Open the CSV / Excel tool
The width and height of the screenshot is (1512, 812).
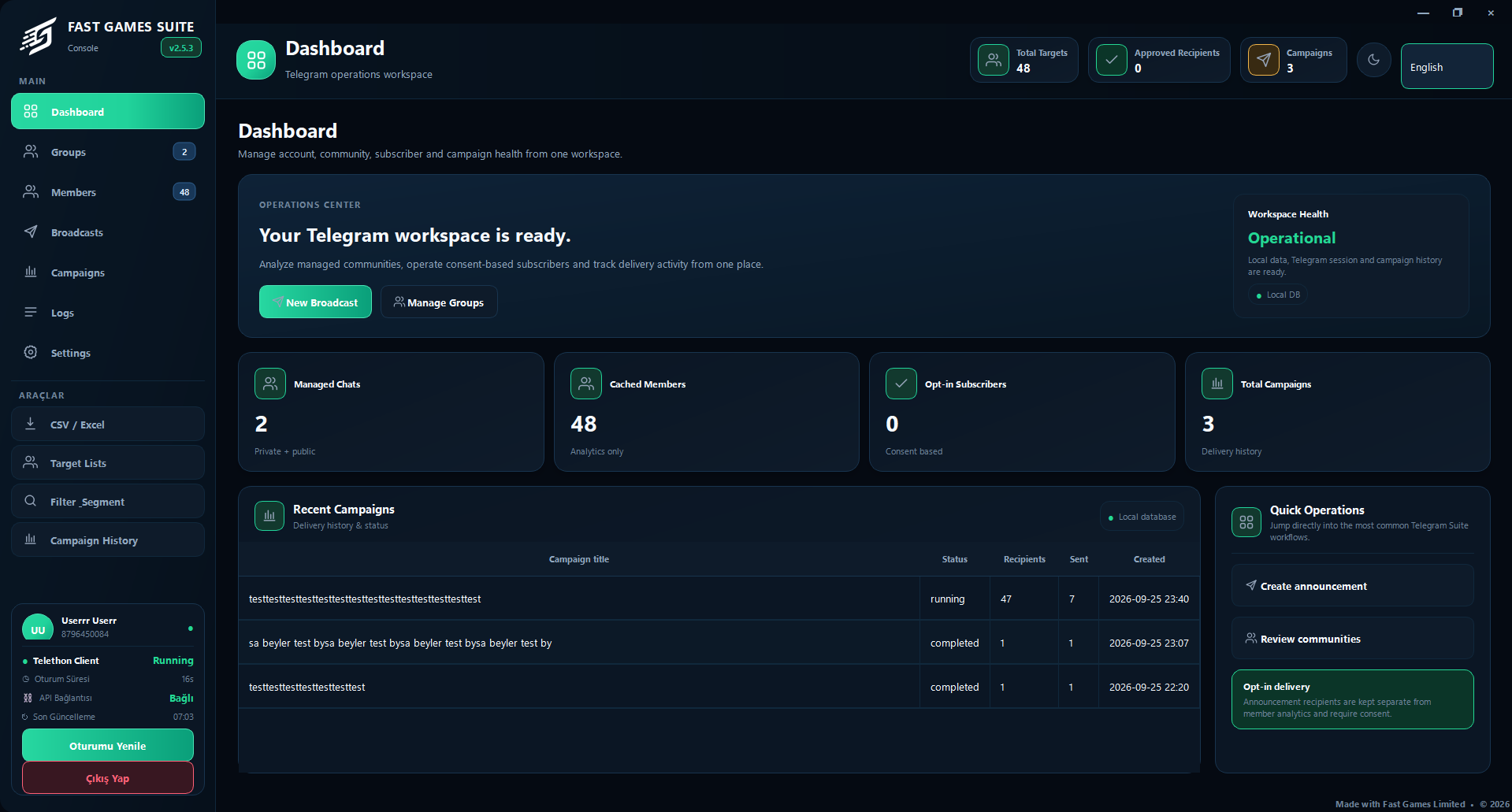click(108, 424)
